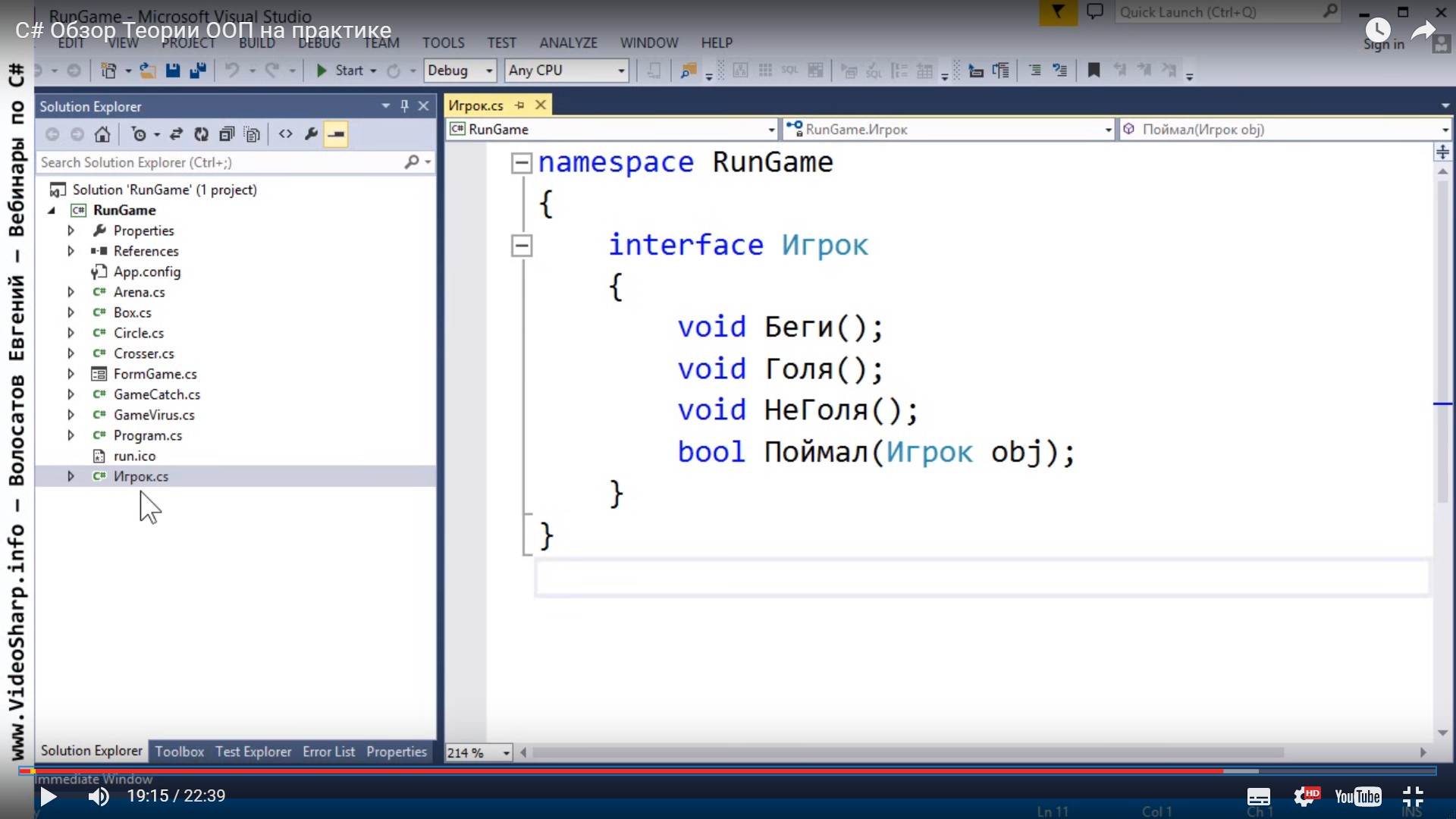Open the HELP menu
The width and height of the screenshot is (1456, 819).
(717, 43)
